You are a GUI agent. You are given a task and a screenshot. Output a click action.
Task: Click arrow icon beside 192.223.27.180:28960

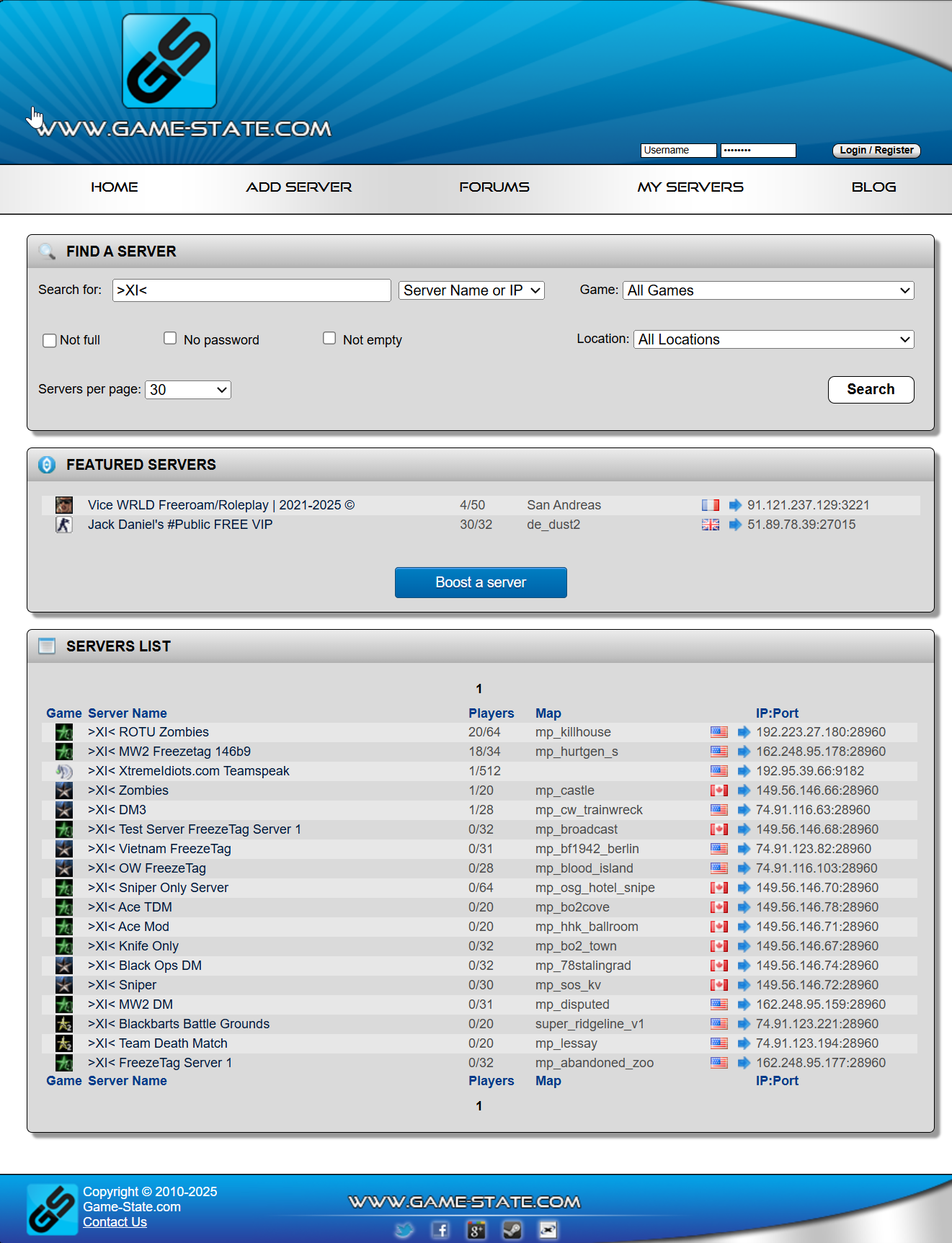(744, 732)
